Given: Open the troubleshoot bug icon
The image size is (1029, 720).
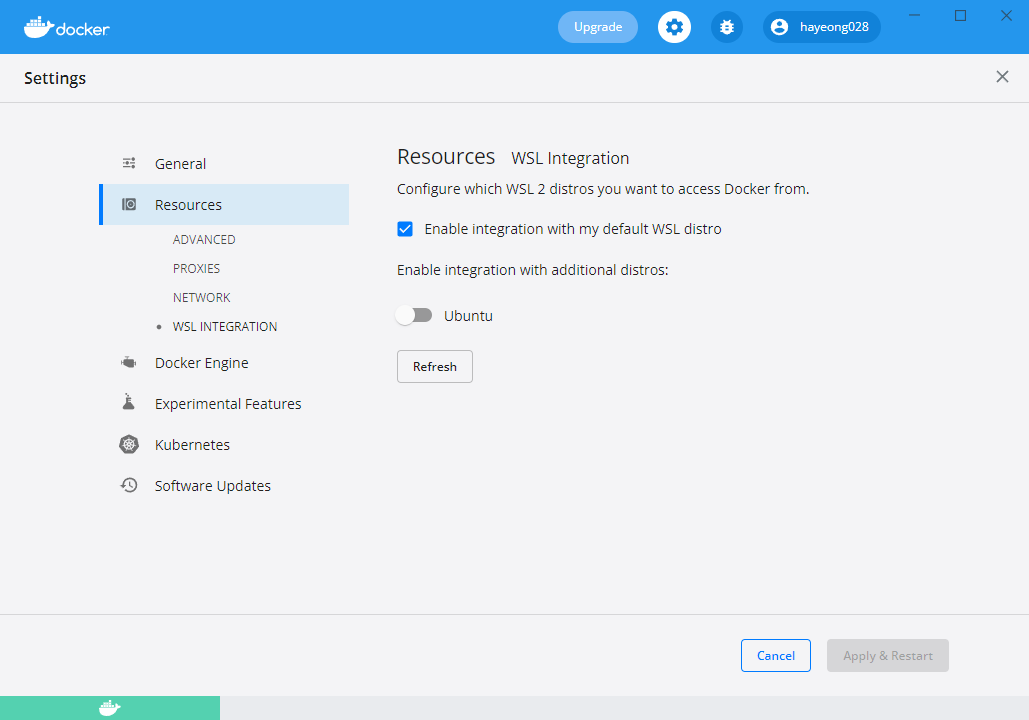Looking at the screenshot, I should point(726,27).
